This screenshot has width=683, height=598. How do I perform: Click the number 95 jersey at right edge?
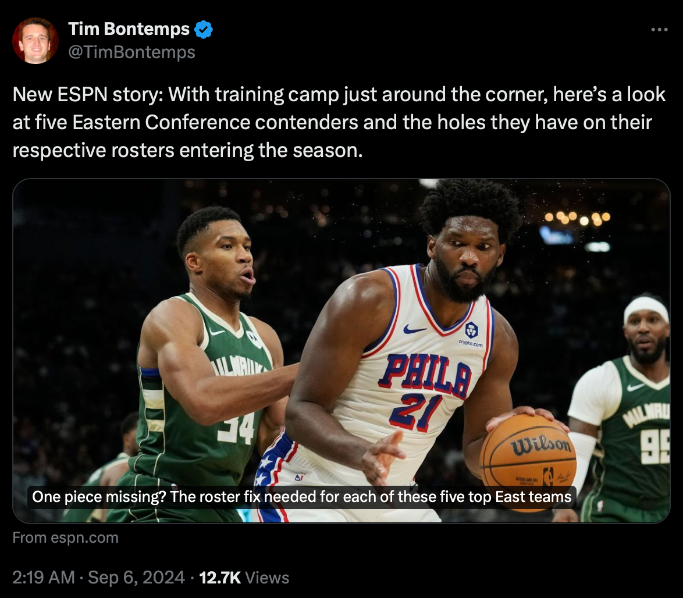654,447
